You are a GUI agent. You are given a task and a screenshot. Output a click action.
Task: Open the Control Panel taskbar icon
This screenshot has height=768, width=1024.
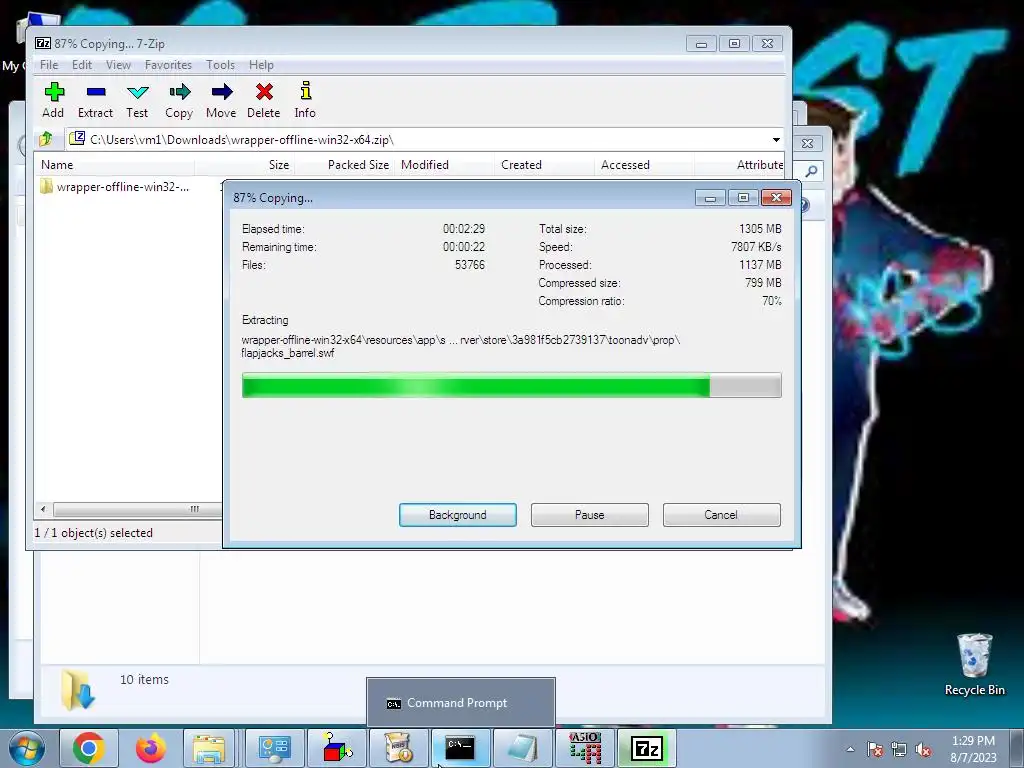274,748
